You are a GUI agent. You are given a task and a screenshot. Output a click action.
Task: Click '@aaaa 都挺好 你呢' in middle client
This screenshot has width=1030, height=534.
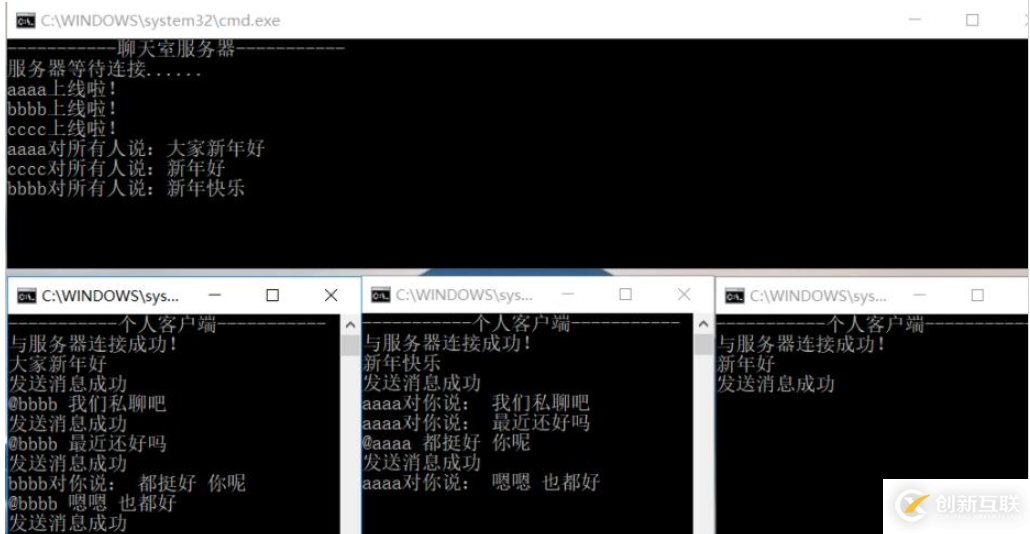coord(447,443)
